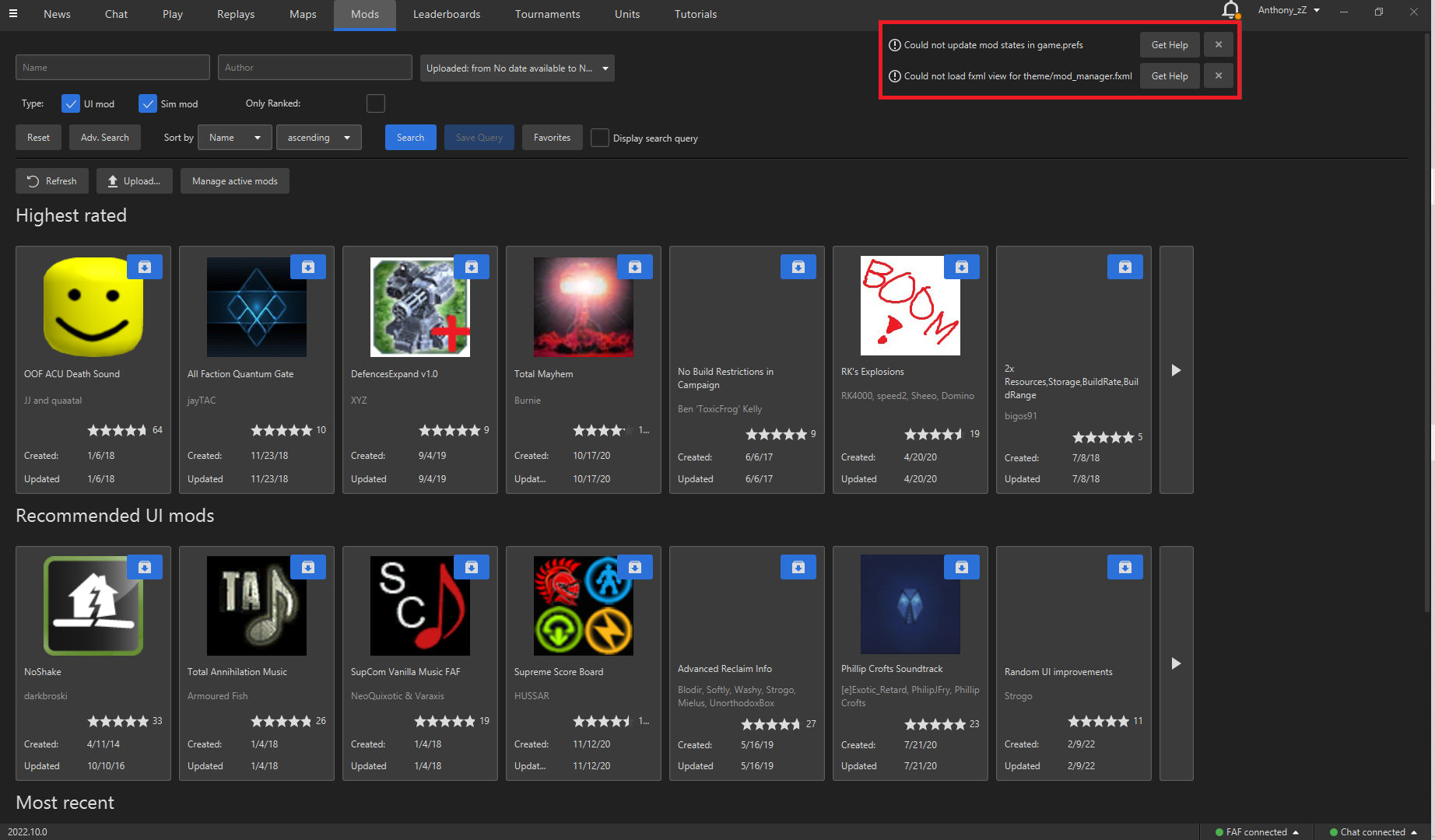
Task: Open the notifications bell
Action: [1230, 10]
